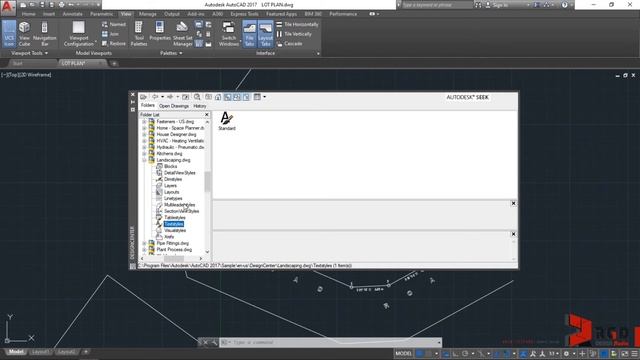Click the Back arrow in DesignCenter
Image resolution: width=640 pixels, height=360 pixels.
155,97
